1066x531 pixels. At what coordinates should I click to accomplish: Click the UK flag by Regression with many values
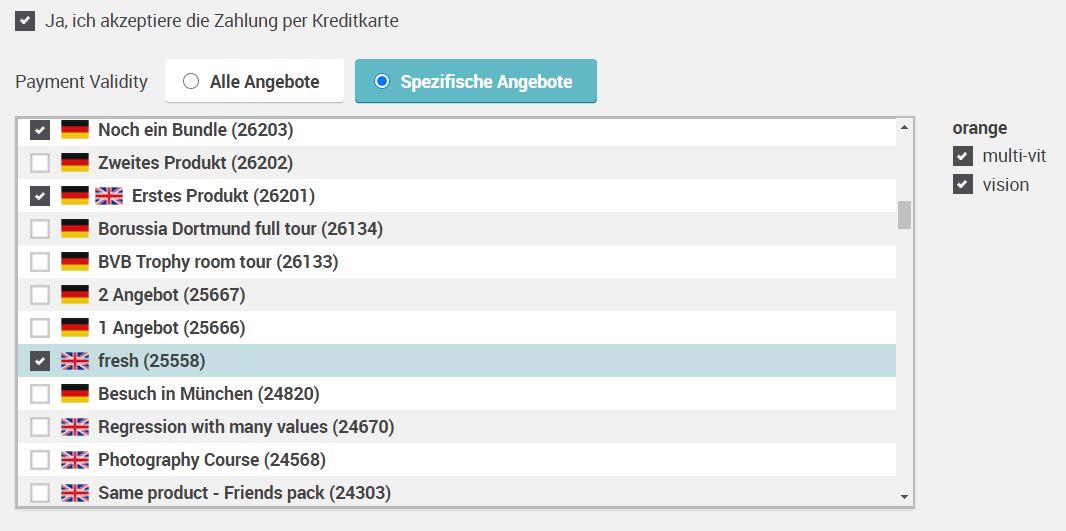(75, 427)
